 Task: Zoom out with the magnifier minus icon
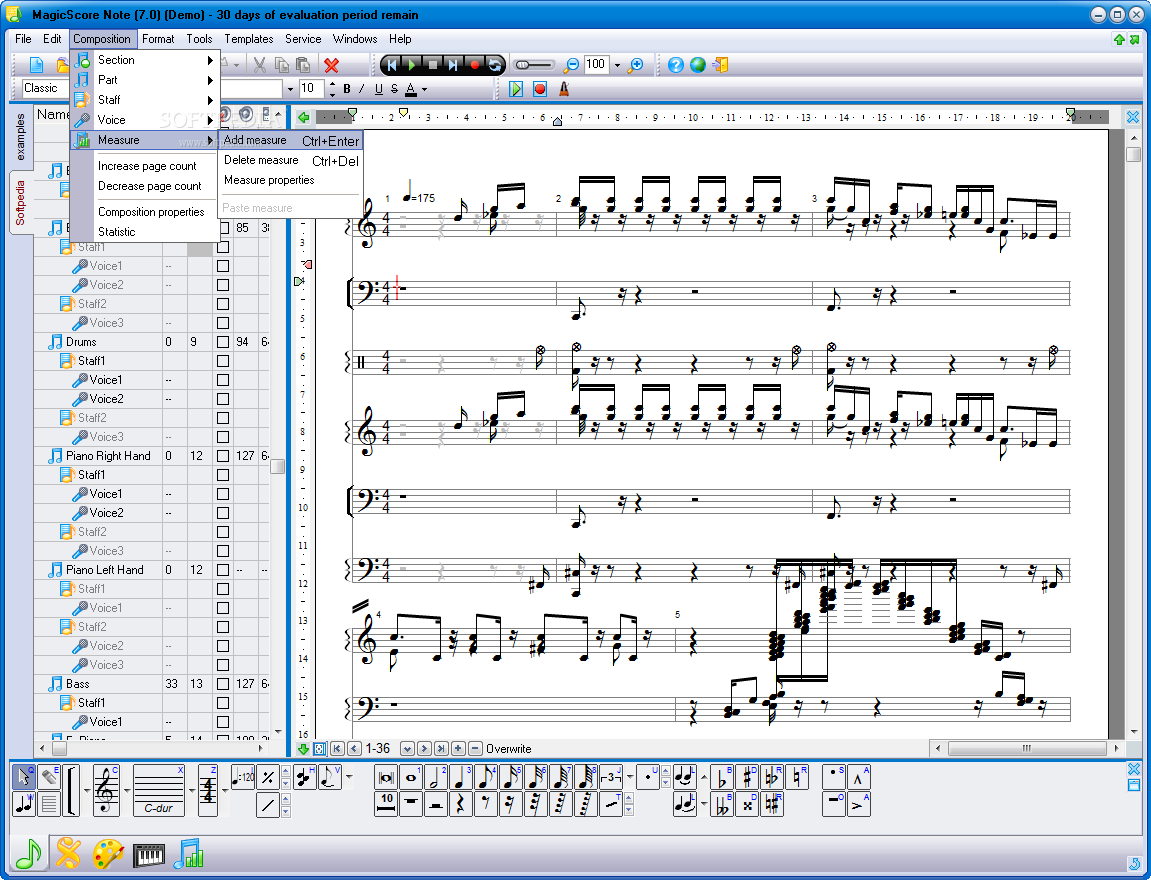pos(571,65)
